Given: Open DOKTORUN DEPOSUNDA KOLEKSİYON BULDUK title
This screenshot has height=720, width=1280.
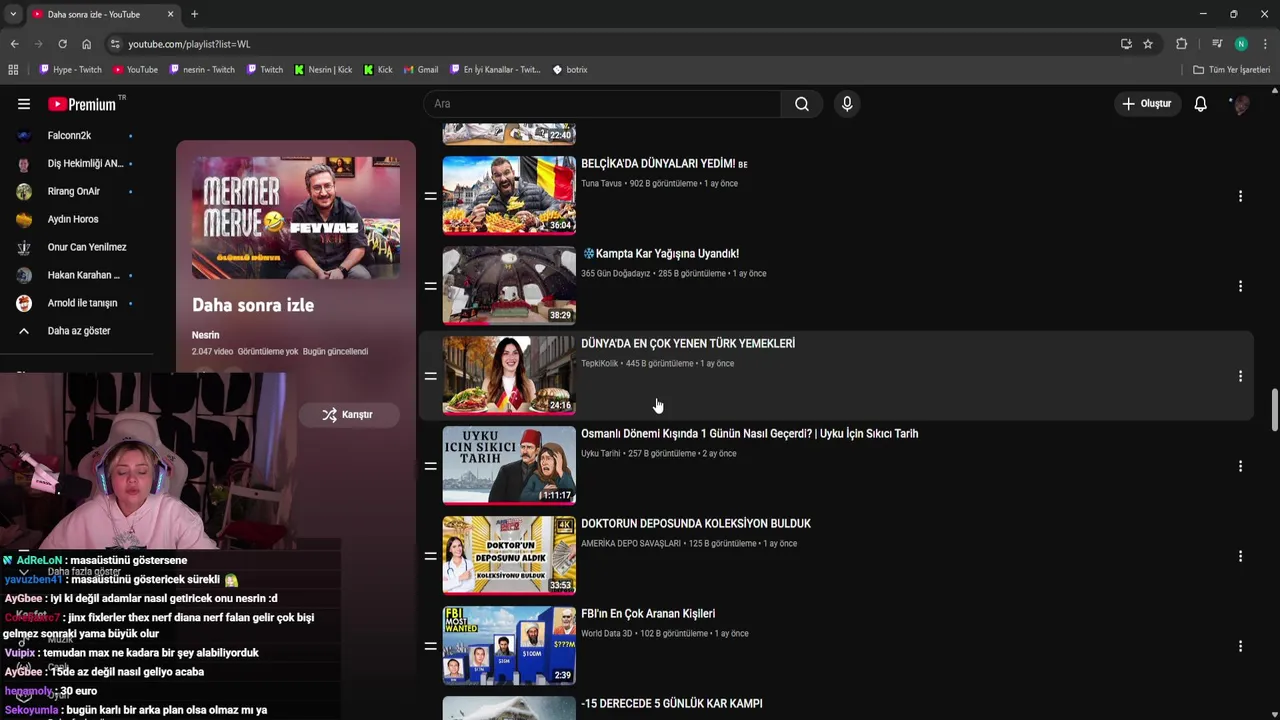Looking at the screenshot, I should tap(696, 524).
